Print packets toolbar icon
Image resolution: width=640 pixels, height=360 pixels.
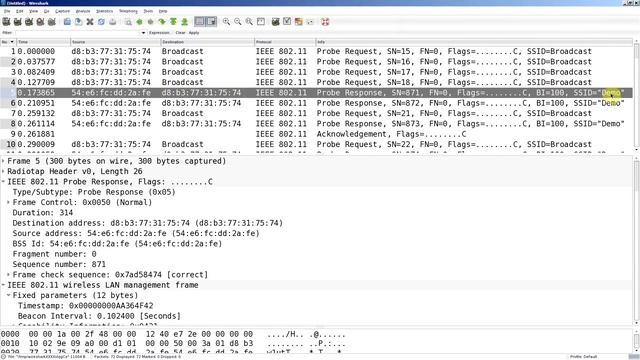113,22
